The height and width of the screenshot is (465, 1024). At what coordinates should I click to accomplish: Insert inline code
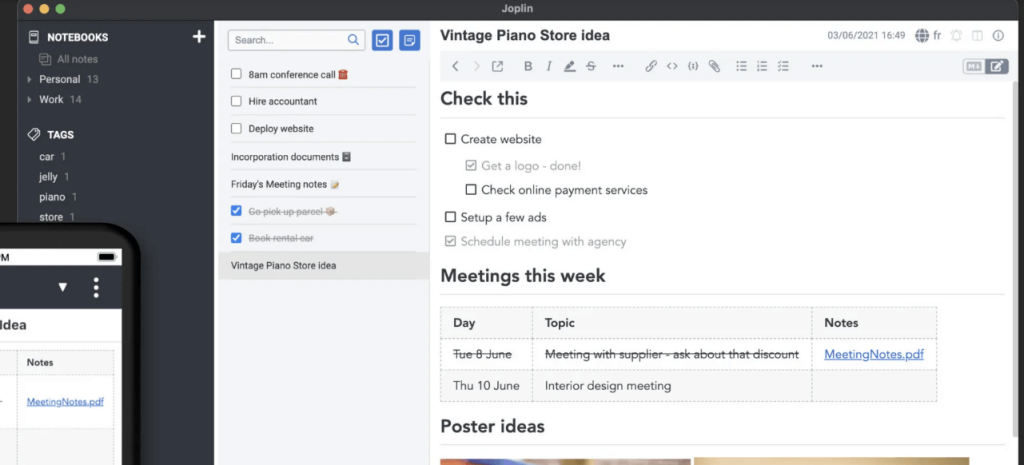(x=671, y=66)
